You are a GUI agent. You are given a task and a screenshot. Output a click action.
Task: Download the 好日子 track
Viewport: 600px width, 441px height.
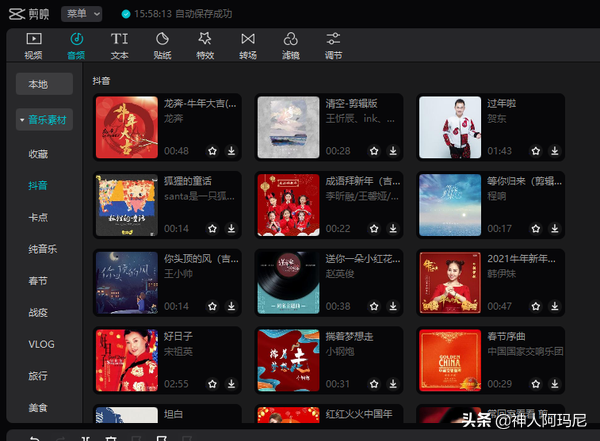232,384
